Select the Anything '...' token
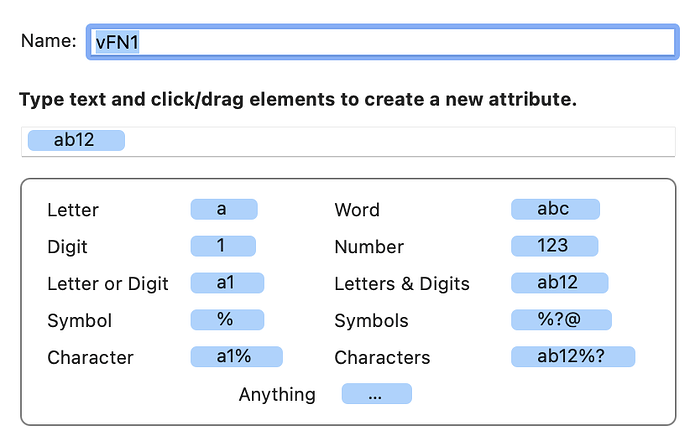 (376, 394)
